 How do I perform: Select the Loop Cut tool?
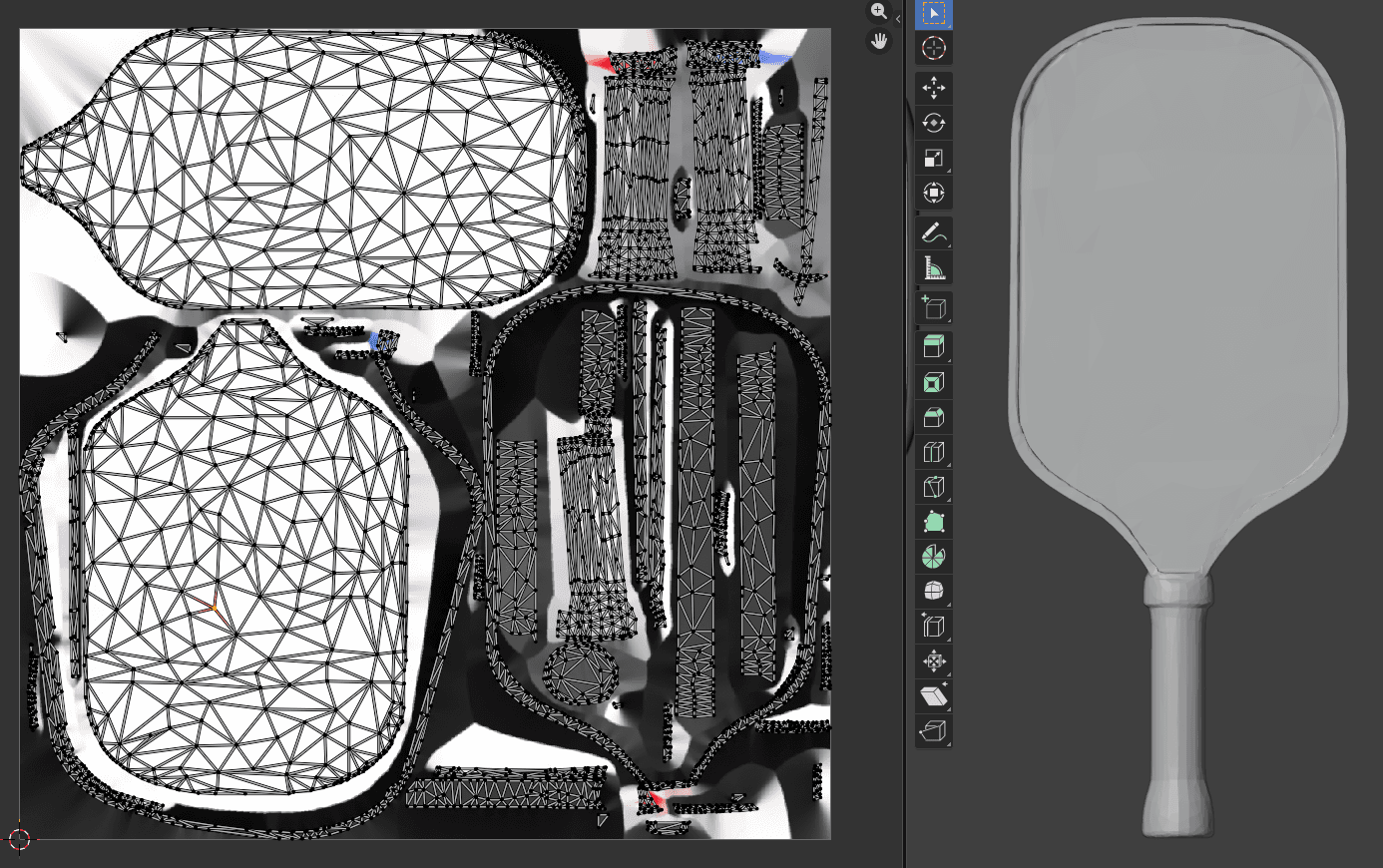[x=934, y=451]
